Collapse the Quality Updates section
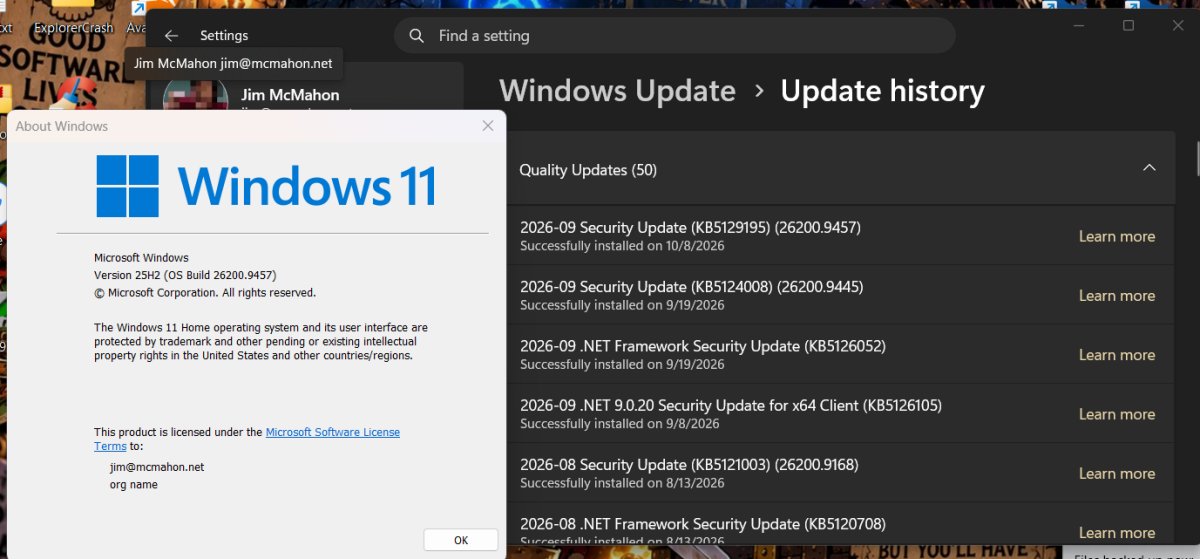The image size is (1200, 559). tap(1149, 168)
